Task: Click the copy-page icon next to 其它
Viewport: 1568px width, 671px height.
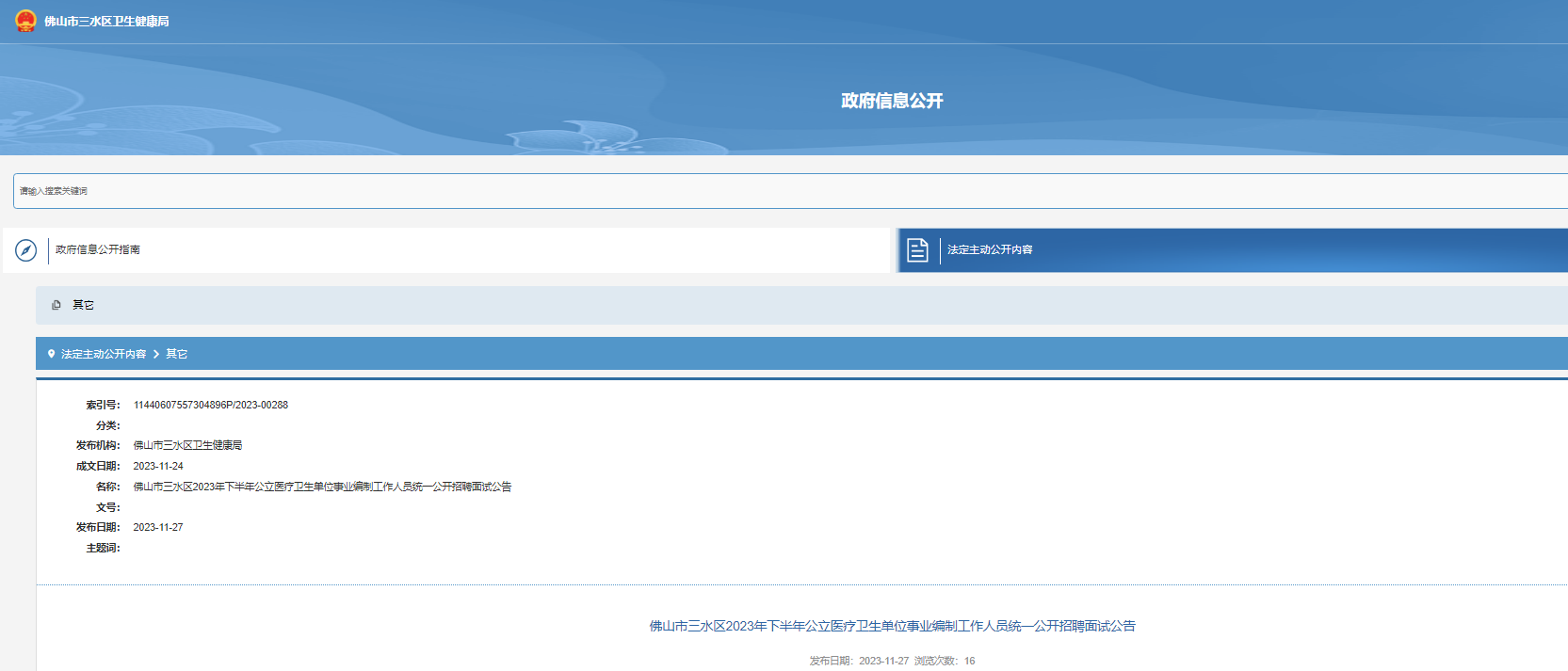Action: 57,305
